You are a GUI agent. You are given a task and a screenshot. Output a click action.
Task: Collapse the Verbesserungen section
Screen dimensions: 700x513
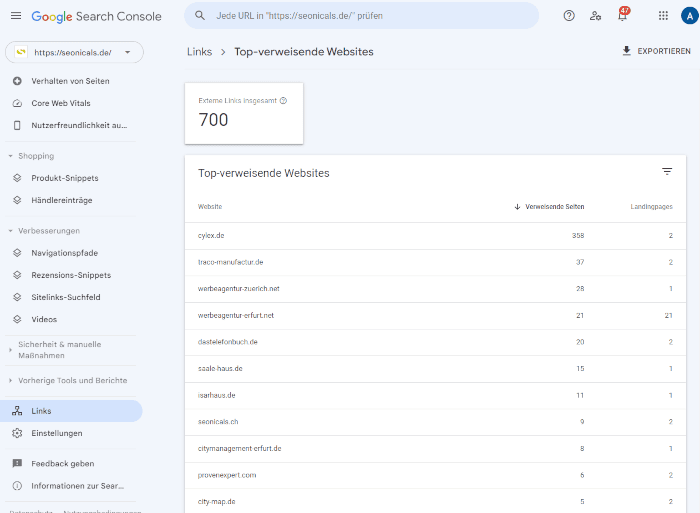pos(10,231)
